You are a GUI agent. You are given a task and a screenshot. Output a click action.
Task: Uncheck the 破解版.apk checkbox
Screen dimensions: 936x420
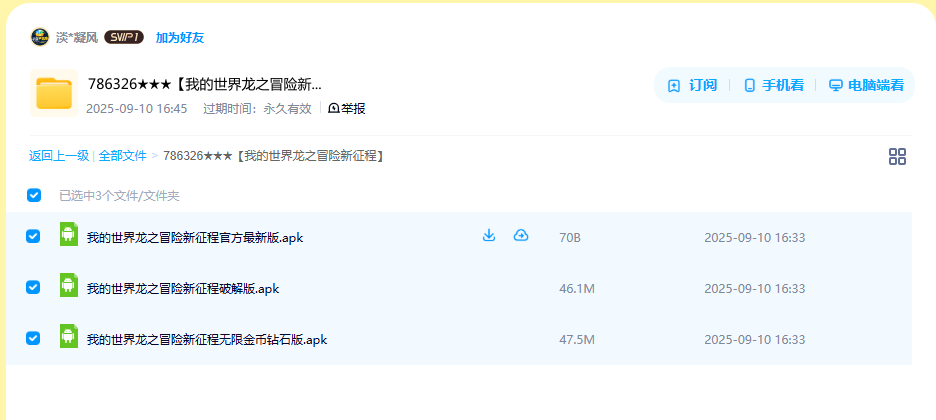(33, 287)
